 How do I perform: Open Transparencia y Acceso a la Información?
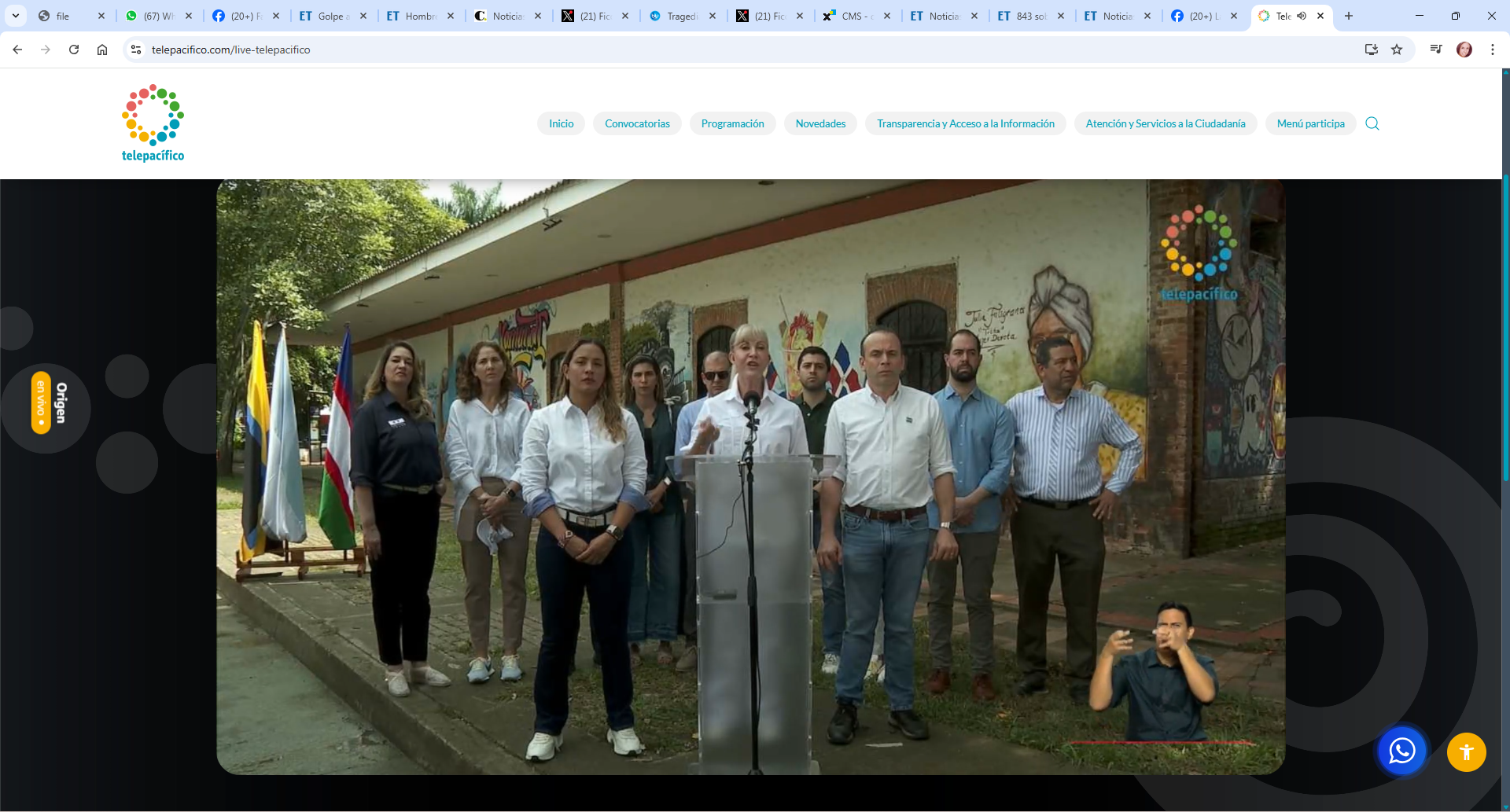[965, 123]
